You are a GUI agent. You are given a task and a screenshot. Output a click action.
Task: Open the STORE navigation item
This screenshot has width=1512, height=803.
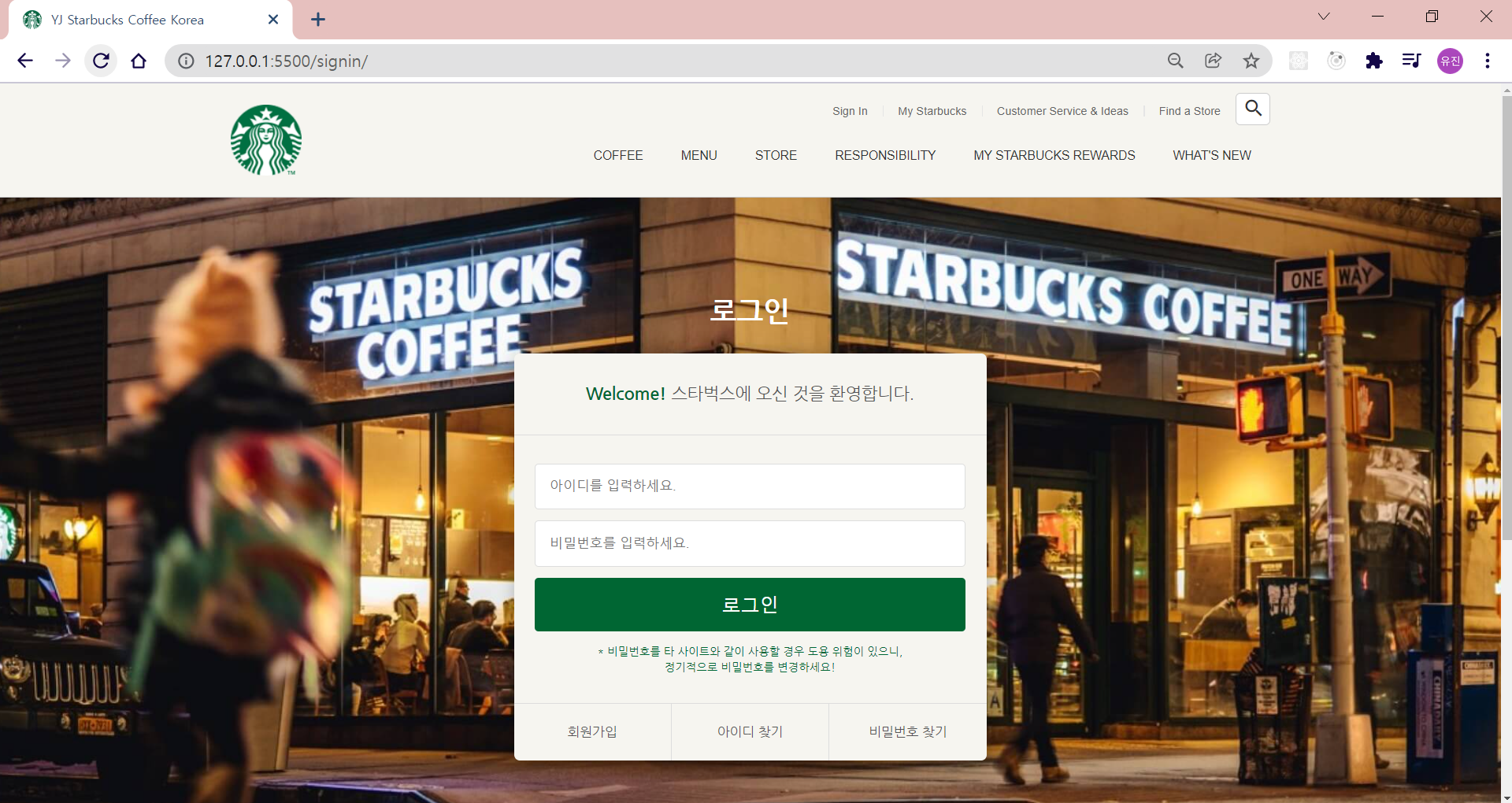tap(776, 155)
